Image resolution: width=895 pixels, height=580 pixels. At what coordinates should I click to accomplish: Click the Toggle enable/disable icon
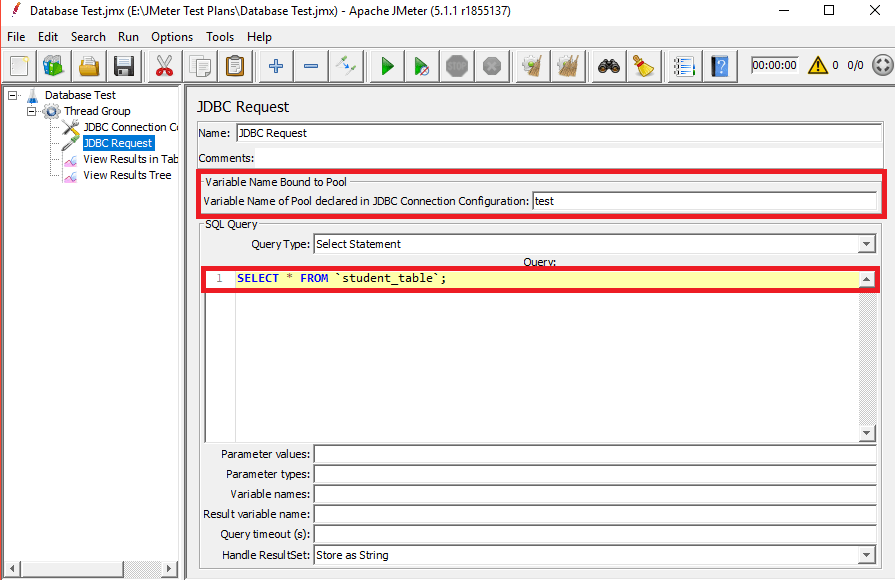[x=346, y=66]
